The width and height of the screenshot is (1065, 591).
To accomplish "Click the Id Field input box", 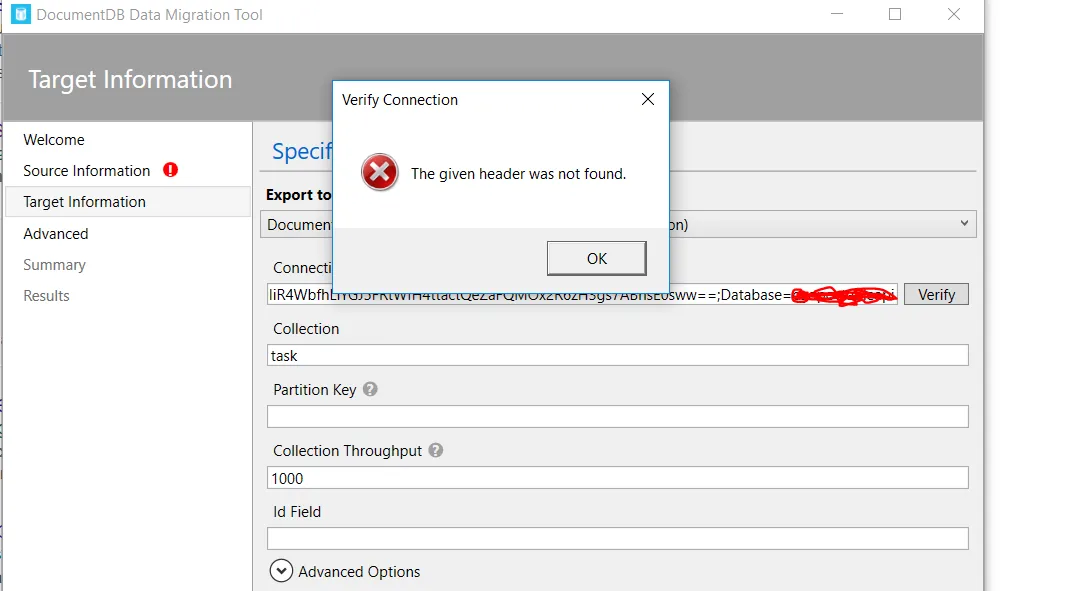I will coord(617,539).
